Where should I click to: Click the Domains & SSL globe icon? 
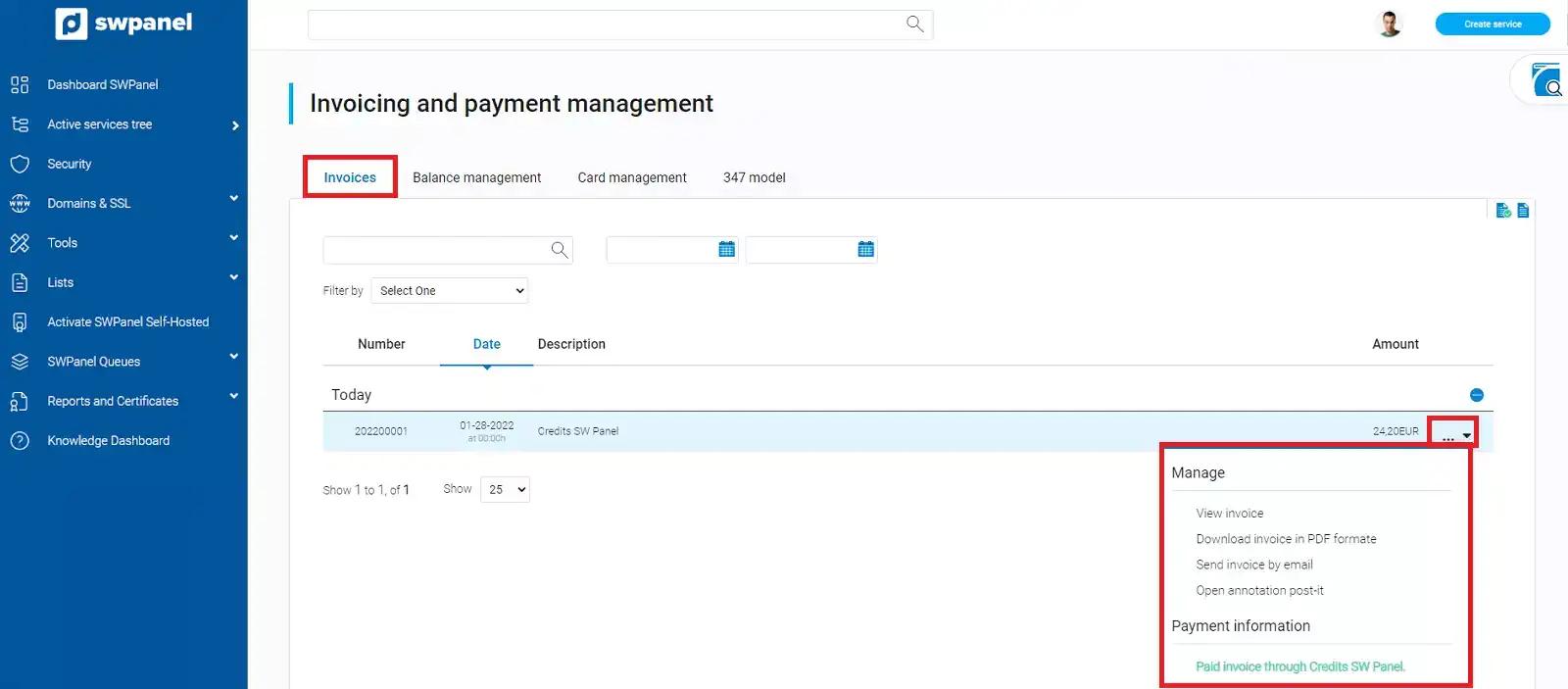[20, 203]
